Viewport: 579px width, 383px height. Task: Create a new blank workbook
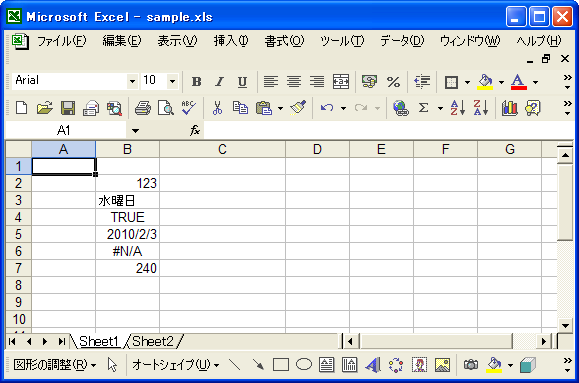[x=21, y=108]
